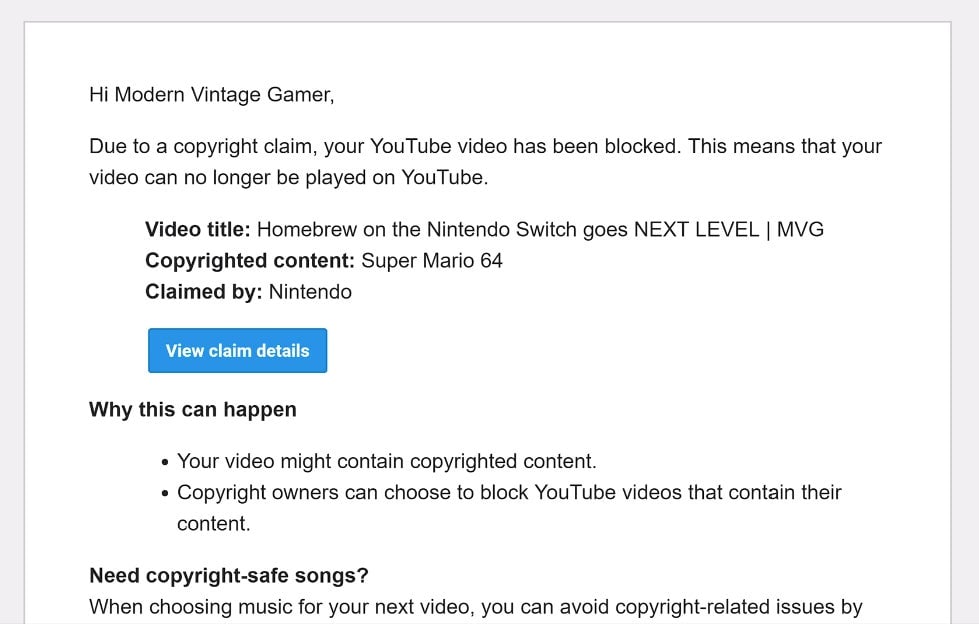979x625 pixels.
Task: Select the copyright claim notice paragraph
Action: 484,161
